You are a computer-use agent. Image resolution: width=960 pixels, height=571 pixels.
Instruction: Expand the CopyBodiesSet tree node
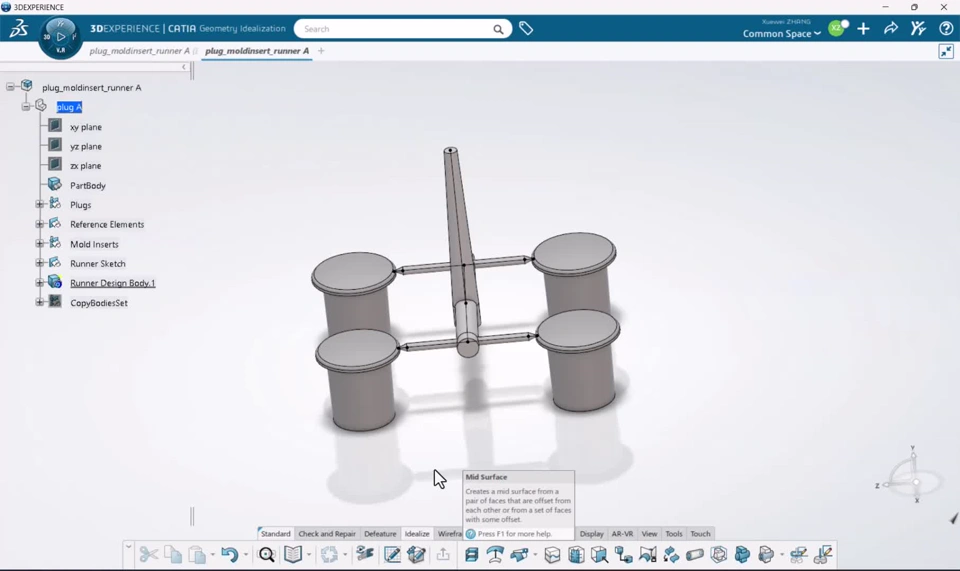coord(40,302)
